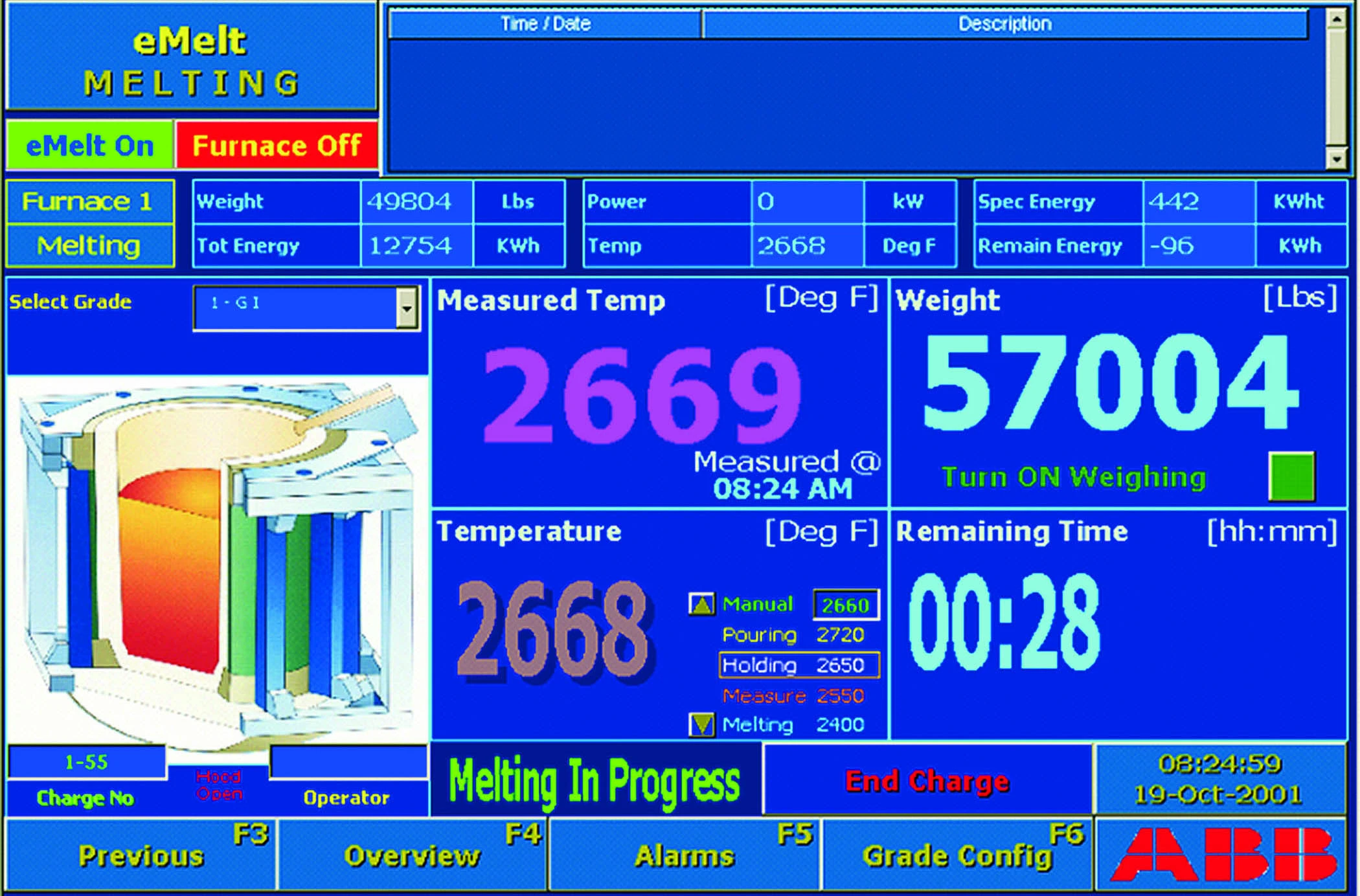Toggle the Furnace Off switch
The height and width of the screenshot is (896, 1360).
coord(277,146)
